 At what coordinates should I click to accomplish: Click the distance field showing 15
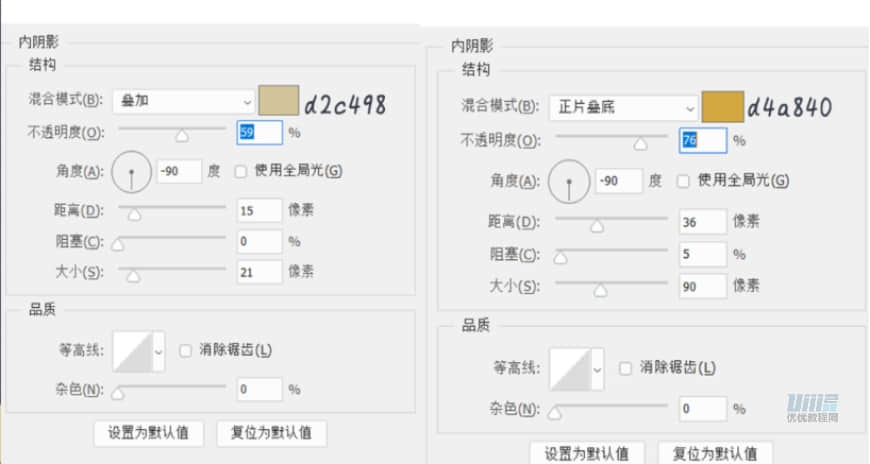point(260,211)
